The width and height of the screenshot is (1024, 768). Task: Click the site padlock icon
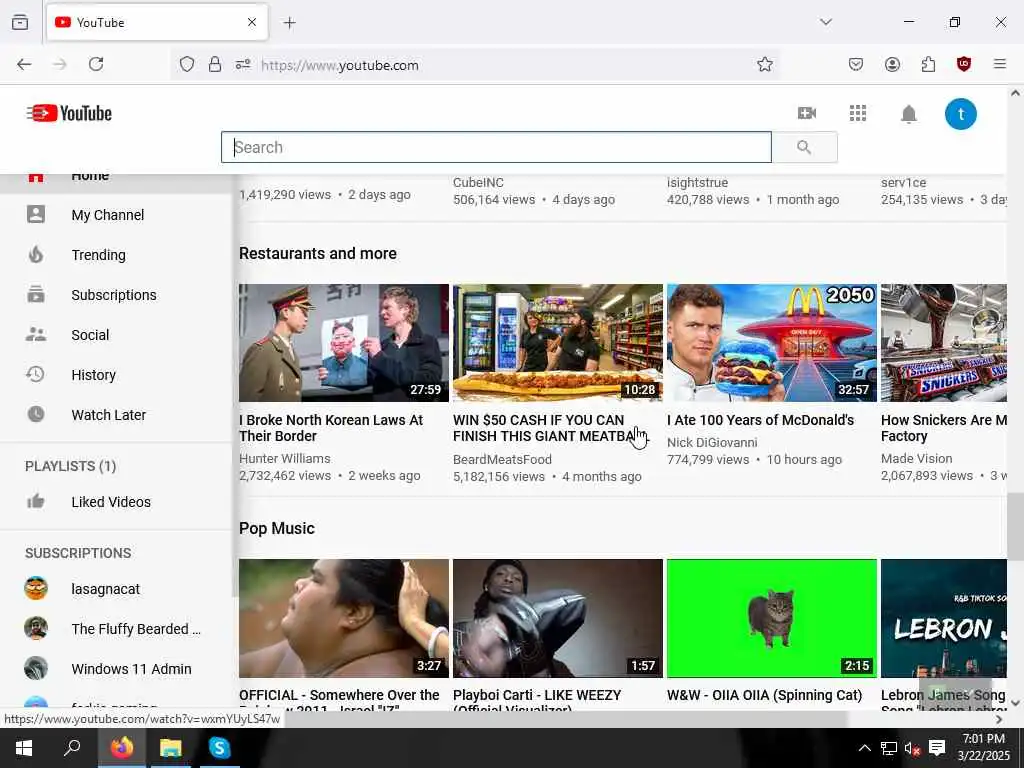point(215,64)
